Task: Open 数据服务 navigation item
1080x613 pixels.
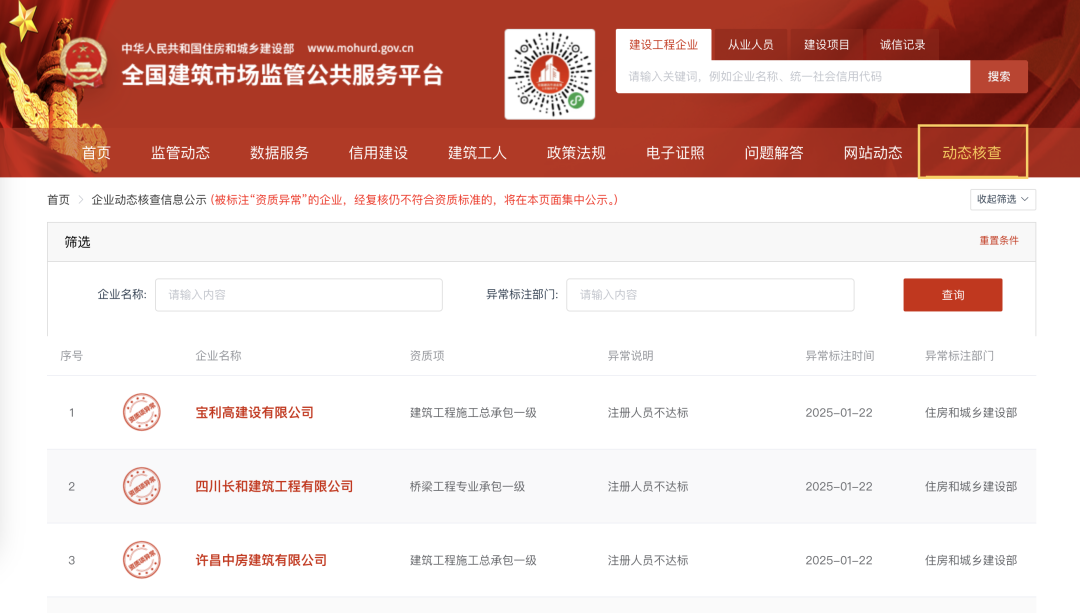Action: (279, 153)
